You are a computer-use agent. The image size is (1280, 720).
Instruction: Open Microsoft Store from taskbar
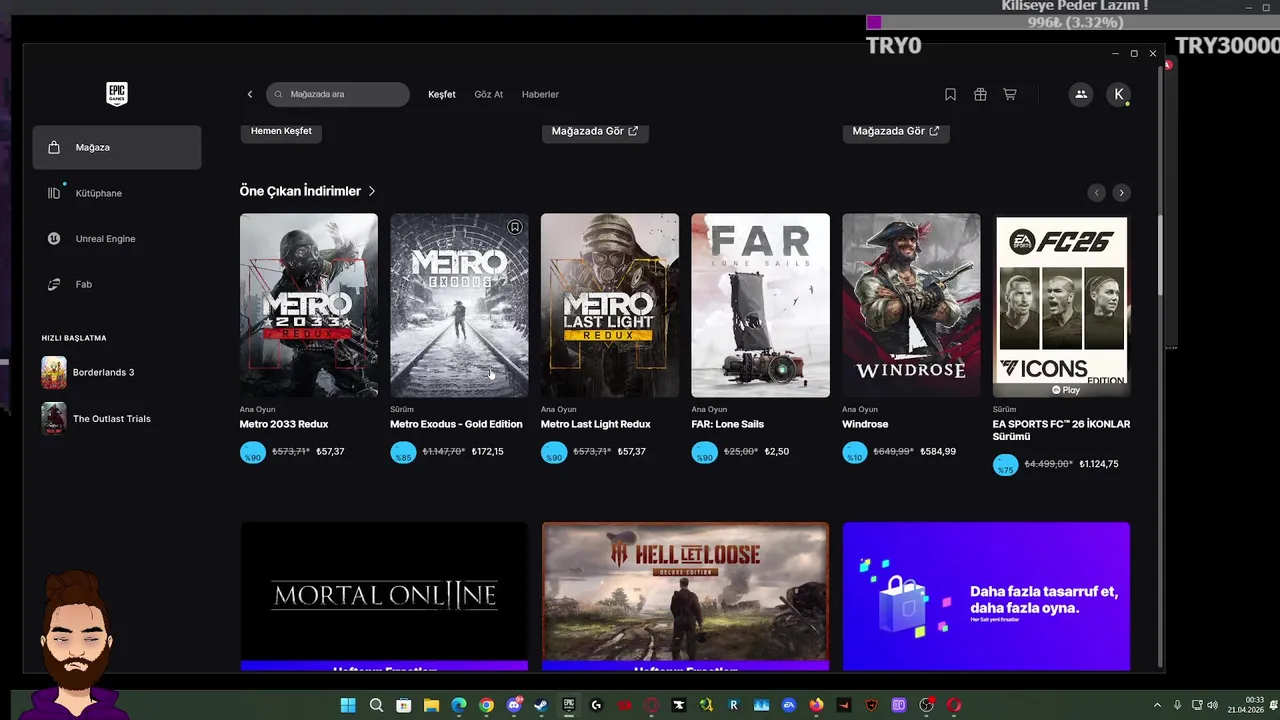tap(404, 705)
